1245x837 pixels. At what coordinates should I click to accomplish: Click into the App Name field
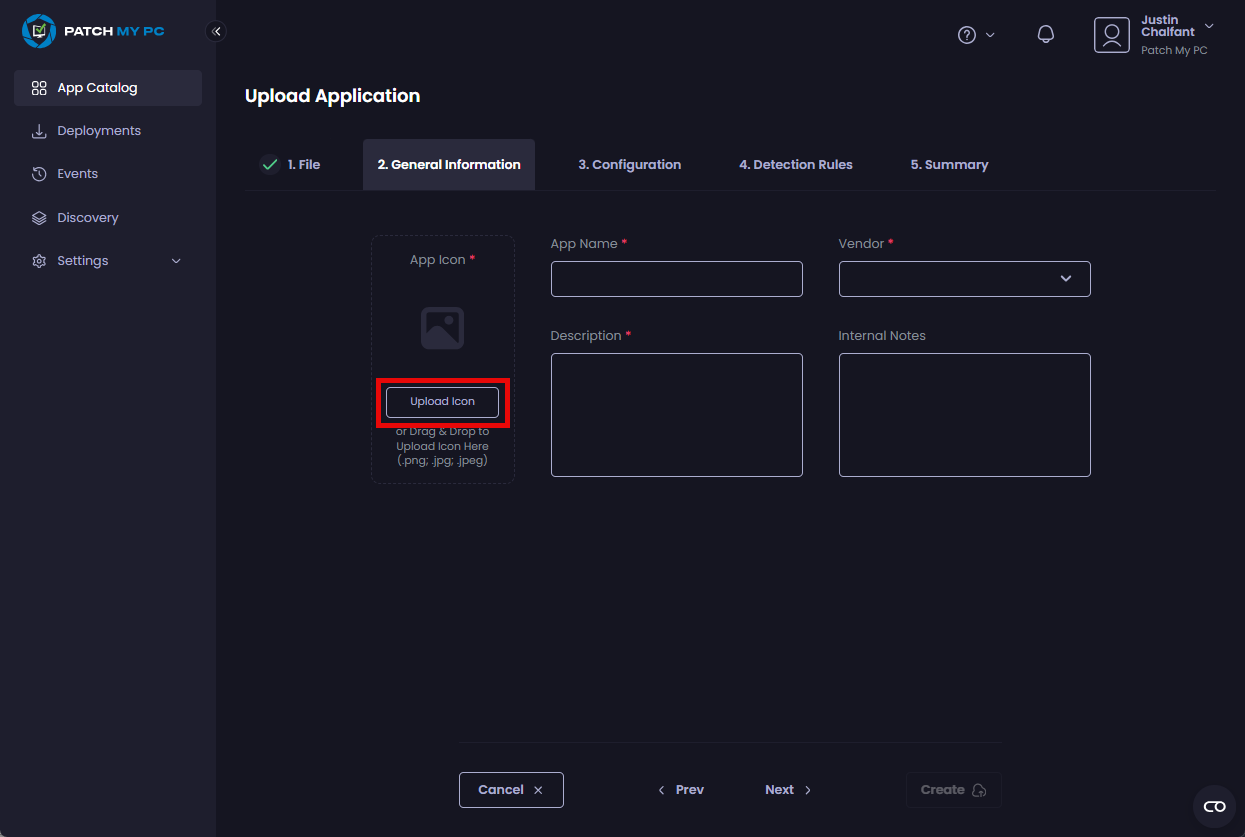point(676,279)
